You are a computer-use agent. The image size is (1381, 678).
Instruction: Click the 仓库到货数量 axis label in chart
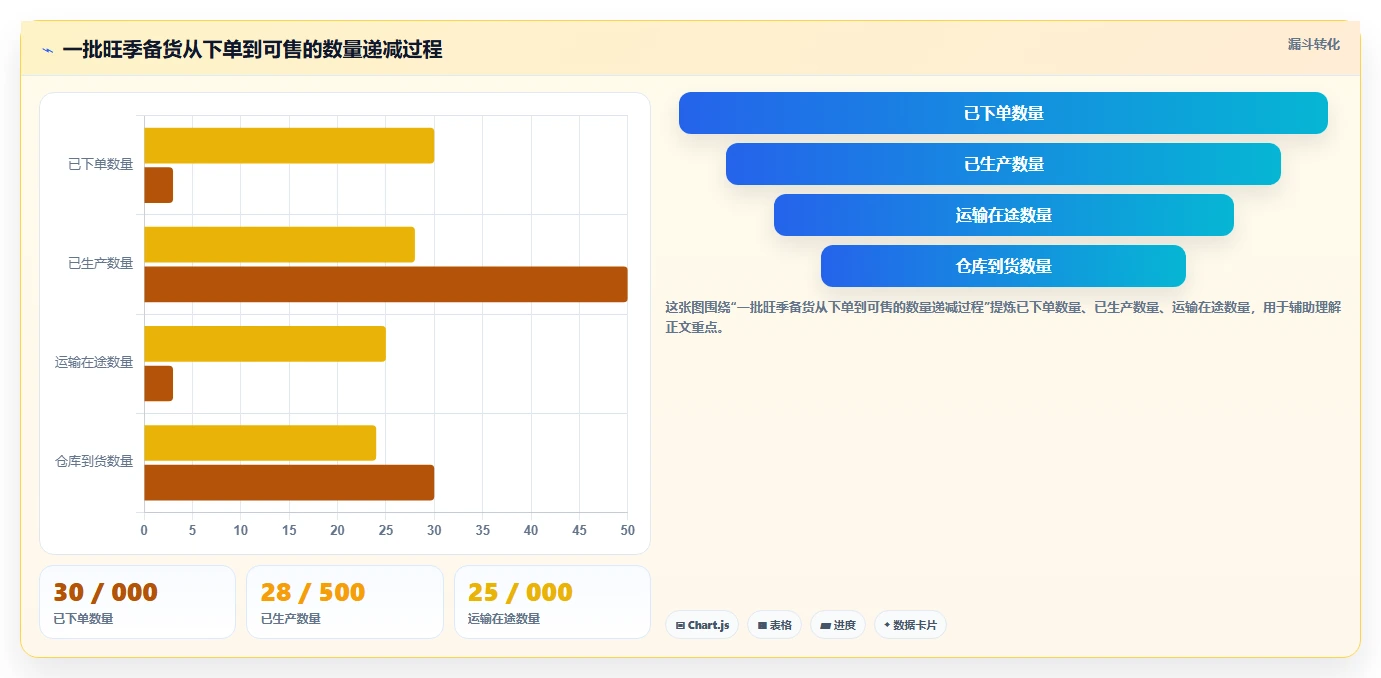[x=94, y=461]
